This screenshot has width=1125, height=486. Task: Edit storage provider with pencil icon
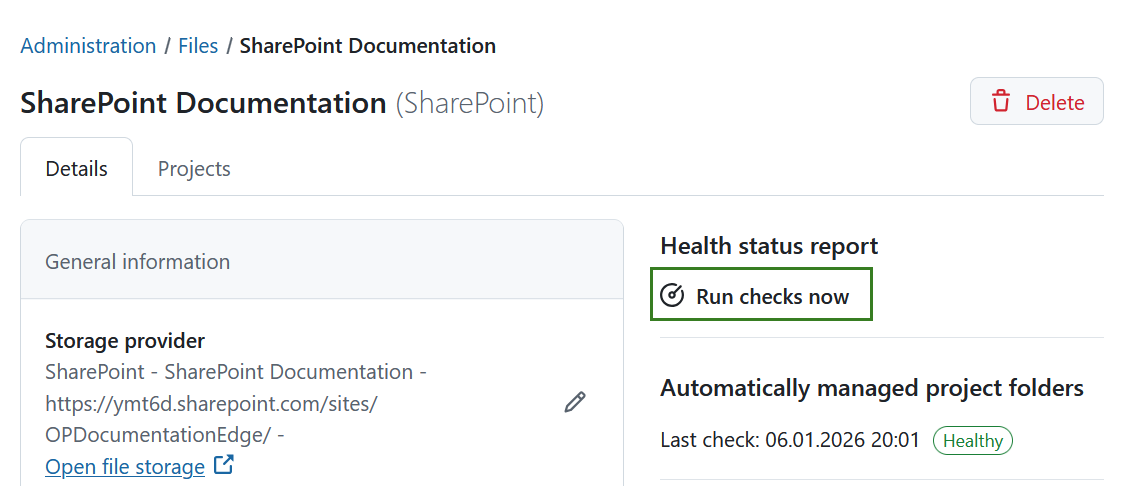(x=575, y=403)
